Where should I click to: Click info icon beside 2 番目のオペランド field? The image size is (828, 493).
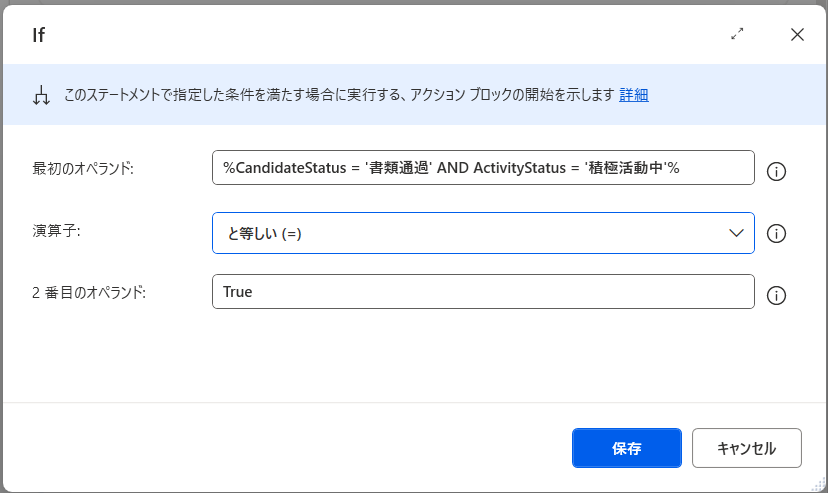coord(776,295)
